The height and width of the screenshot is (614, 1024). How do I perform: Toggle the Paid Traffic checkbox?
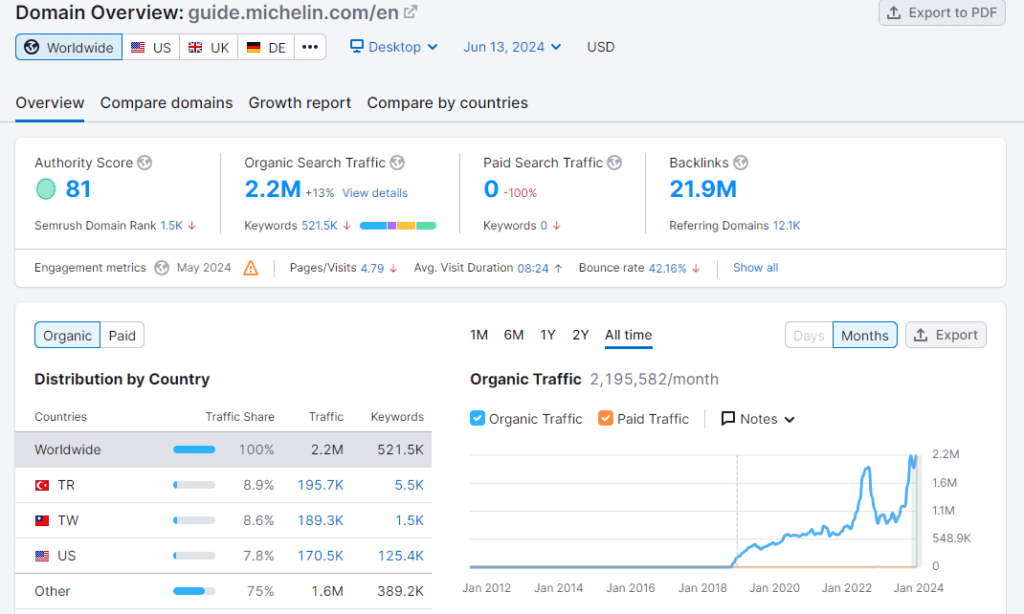605,419
